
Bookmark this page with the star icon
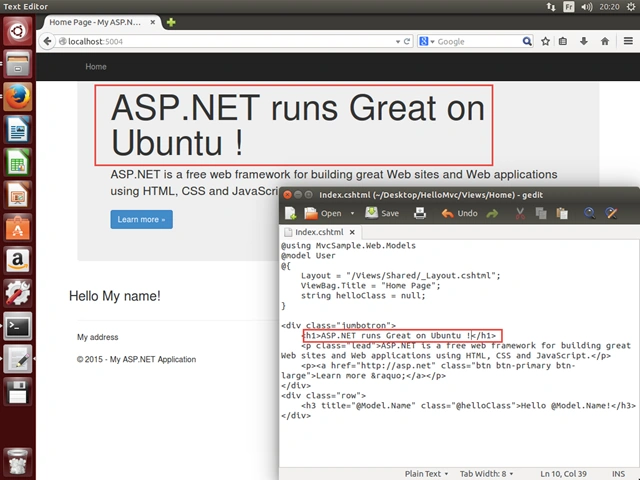545,41
